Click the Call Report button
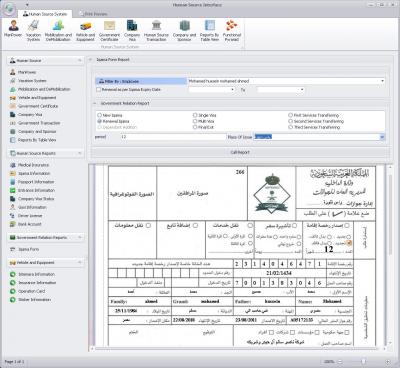Image resolution: width=400 pixels, height=368 pixels. pos(240,152)
